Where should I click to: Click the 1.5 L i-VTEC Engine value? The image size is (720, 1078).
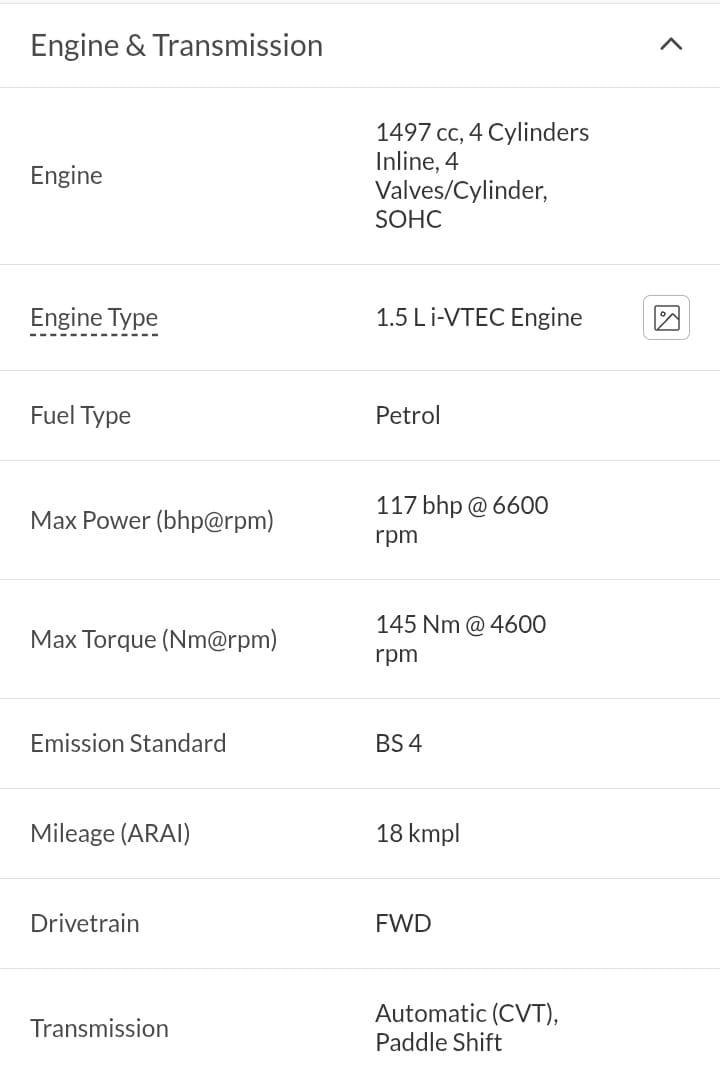coord(479,318)
